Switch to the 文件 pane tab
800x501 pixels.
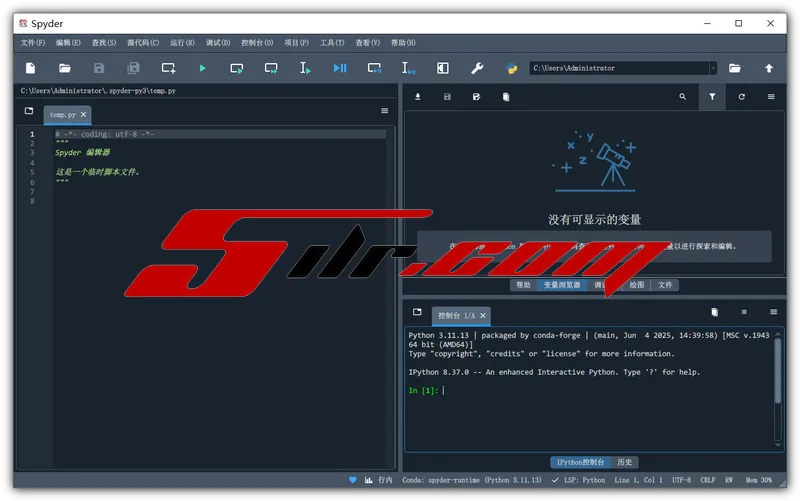coord(665,285)
